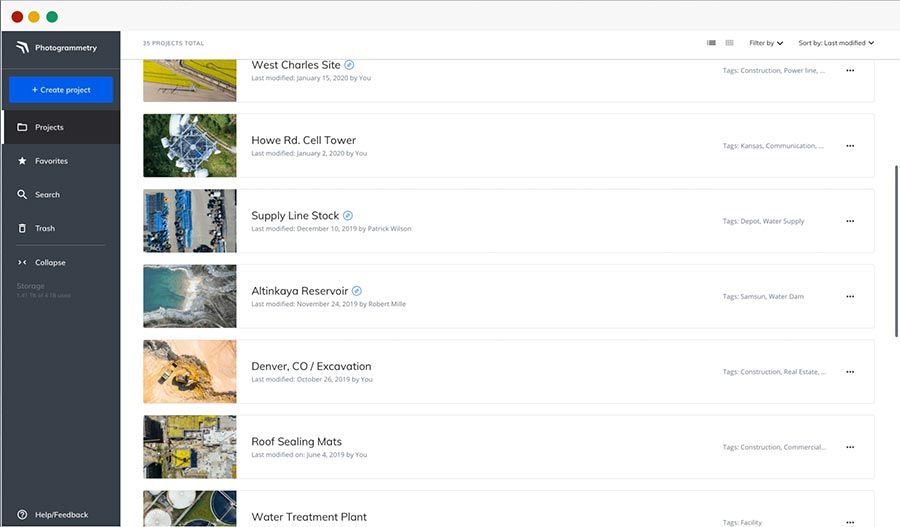Open the Roof Sealing Mats project title
This screenshot has width=900, height=527.
[x=296, y=441]
